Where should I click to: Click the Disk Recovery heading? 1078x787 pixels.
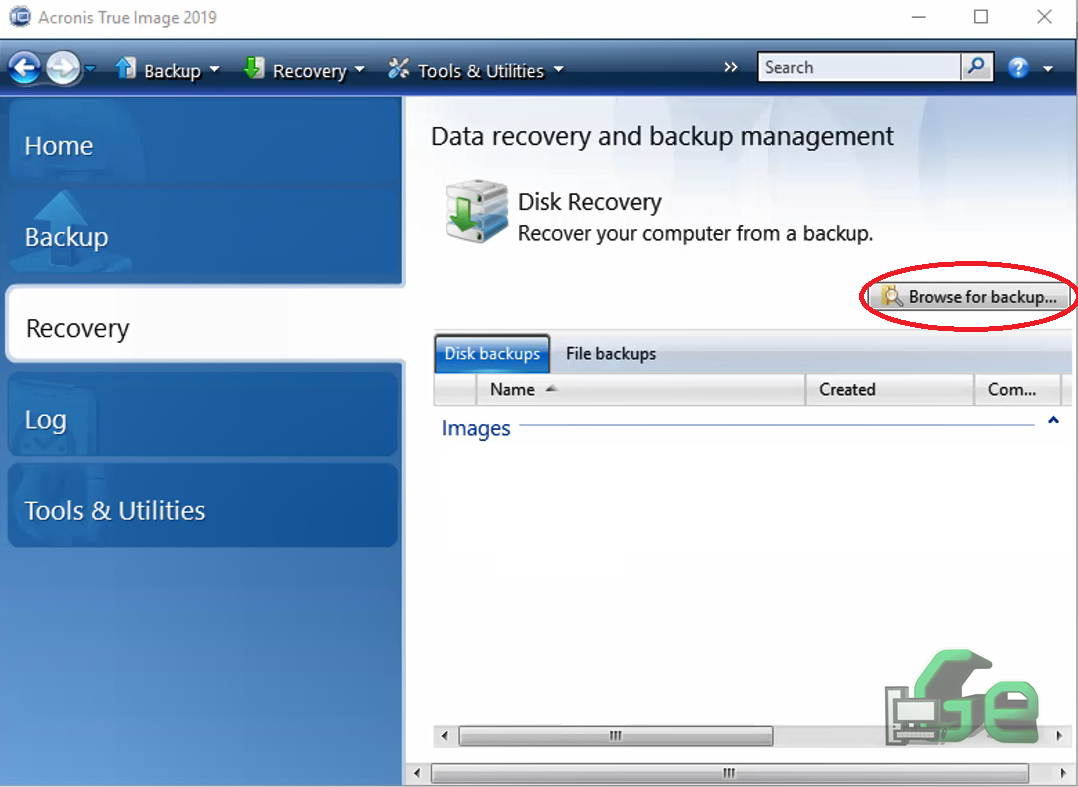coord(589,202)
